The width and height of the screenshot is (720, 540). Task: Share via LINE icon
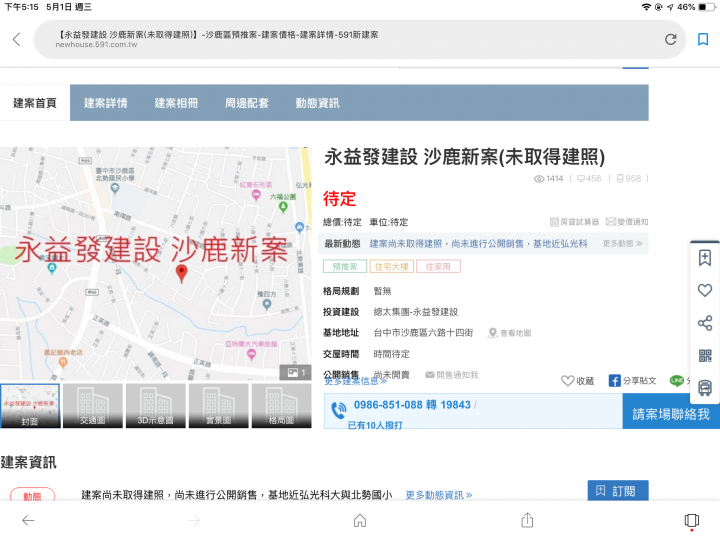677,381
